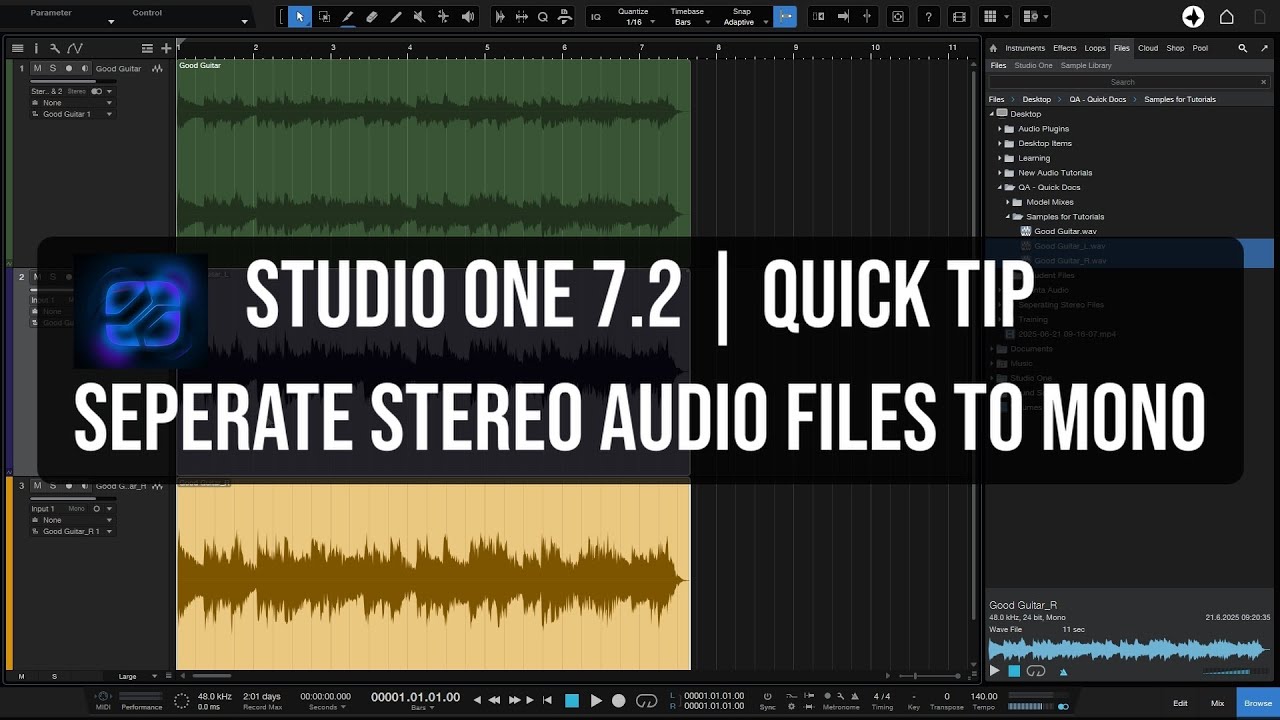Image resolution: width=1280 pixels, height=720 pixels.
Task: Click preview player play button
Action: pyautogui.click(x=994, y=671)
